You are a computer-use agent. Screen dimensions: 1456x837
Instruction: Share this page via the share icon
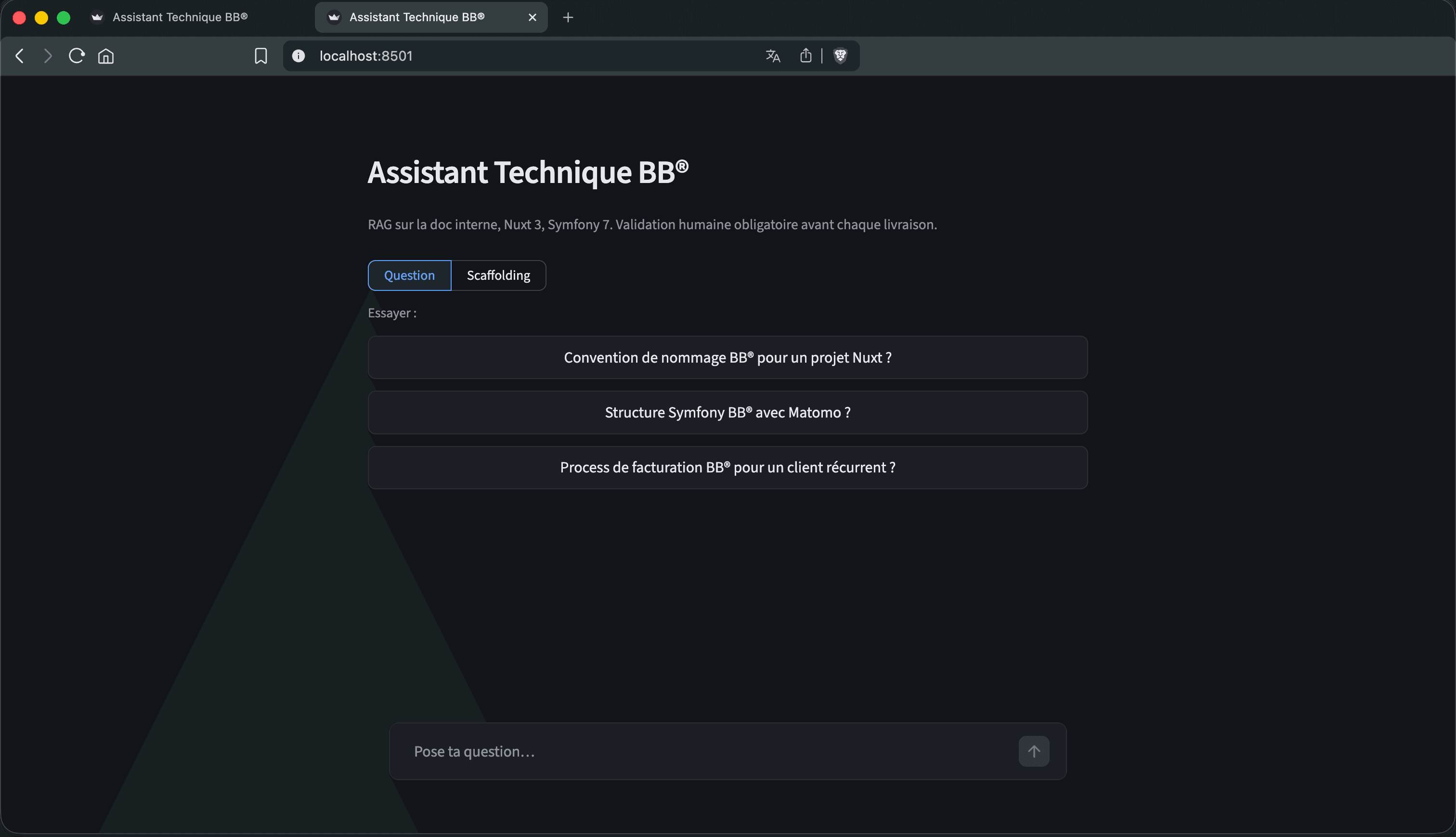pos(806,55)
